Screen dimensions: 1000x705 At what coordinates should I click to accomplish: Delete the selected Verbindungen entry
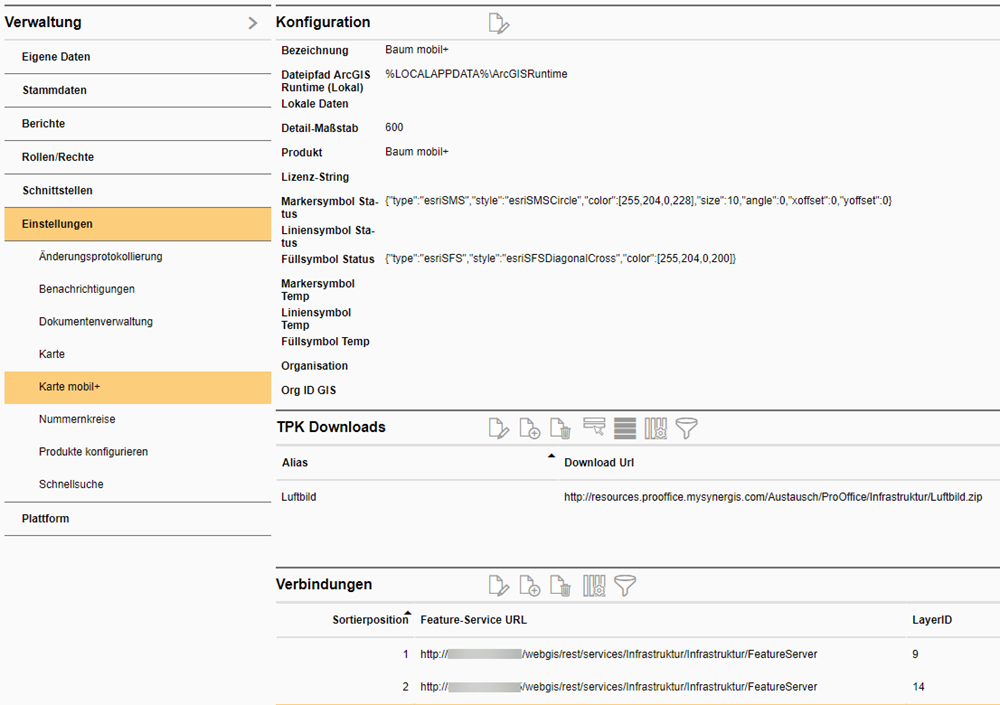561,586
